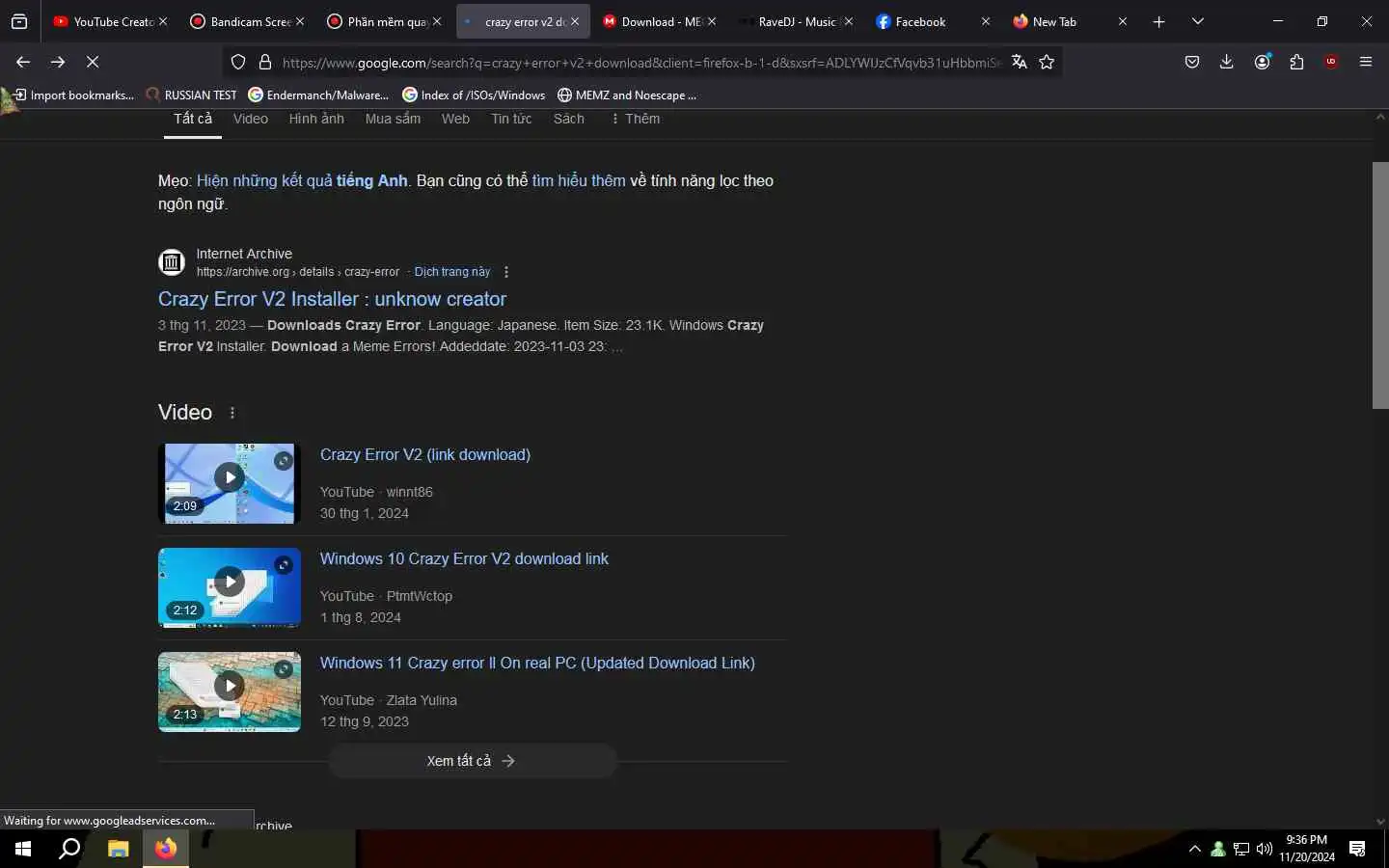Play the Crazy Error V2 2:09 thumbnail

tap(230, 483)
